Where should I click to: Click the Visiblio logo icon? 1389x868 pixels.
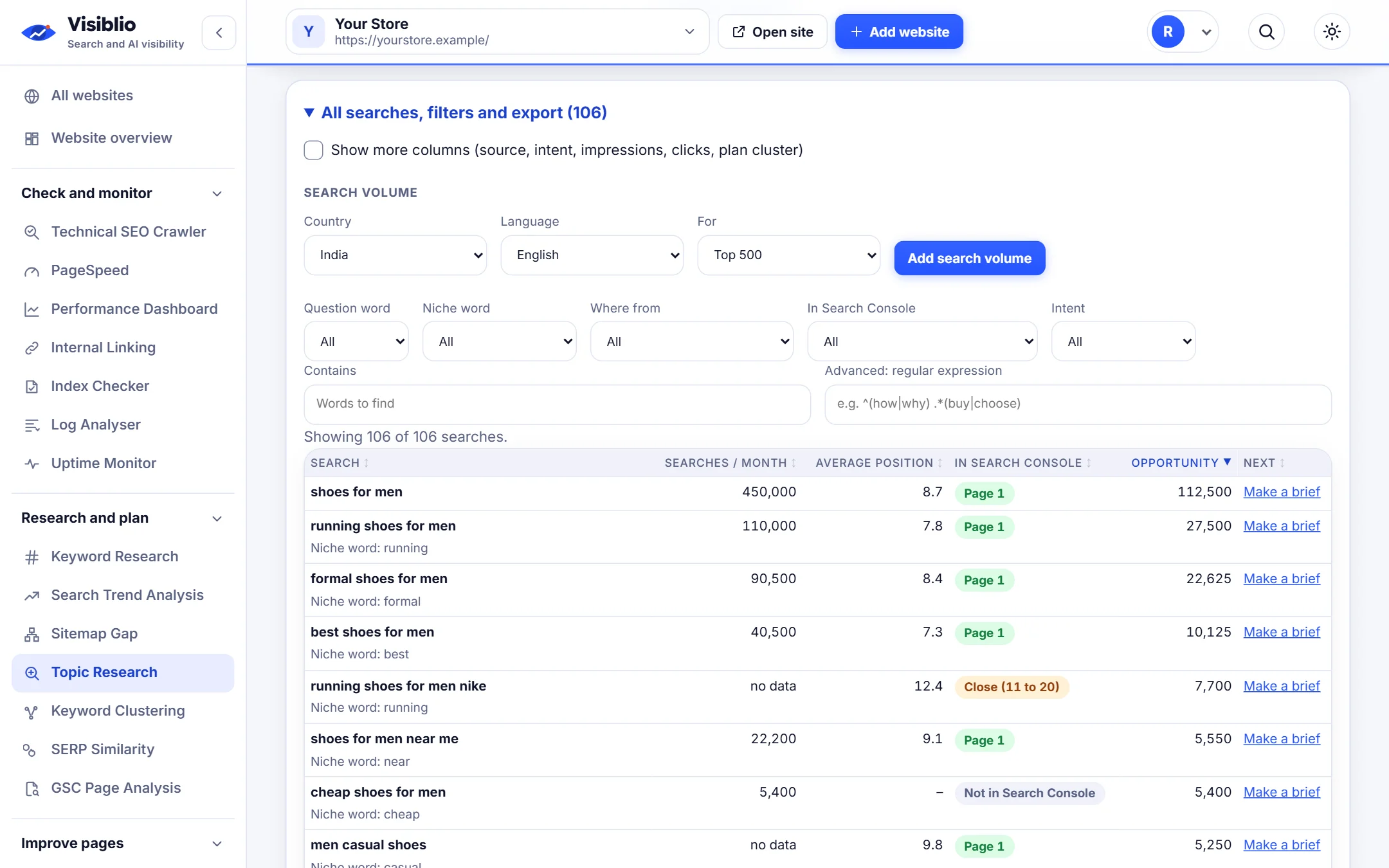tap(39, 32)
